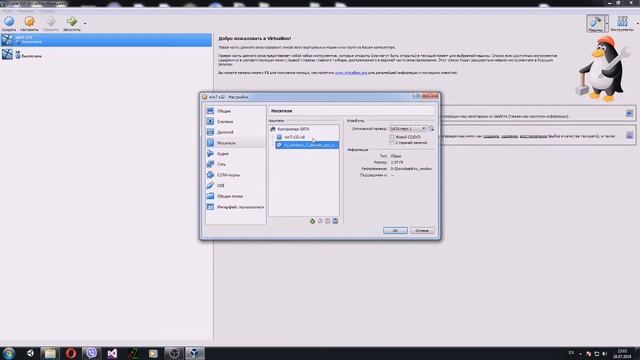Open the USB settings category
This screenshot has height=360, width=640.
coord(236,185)
